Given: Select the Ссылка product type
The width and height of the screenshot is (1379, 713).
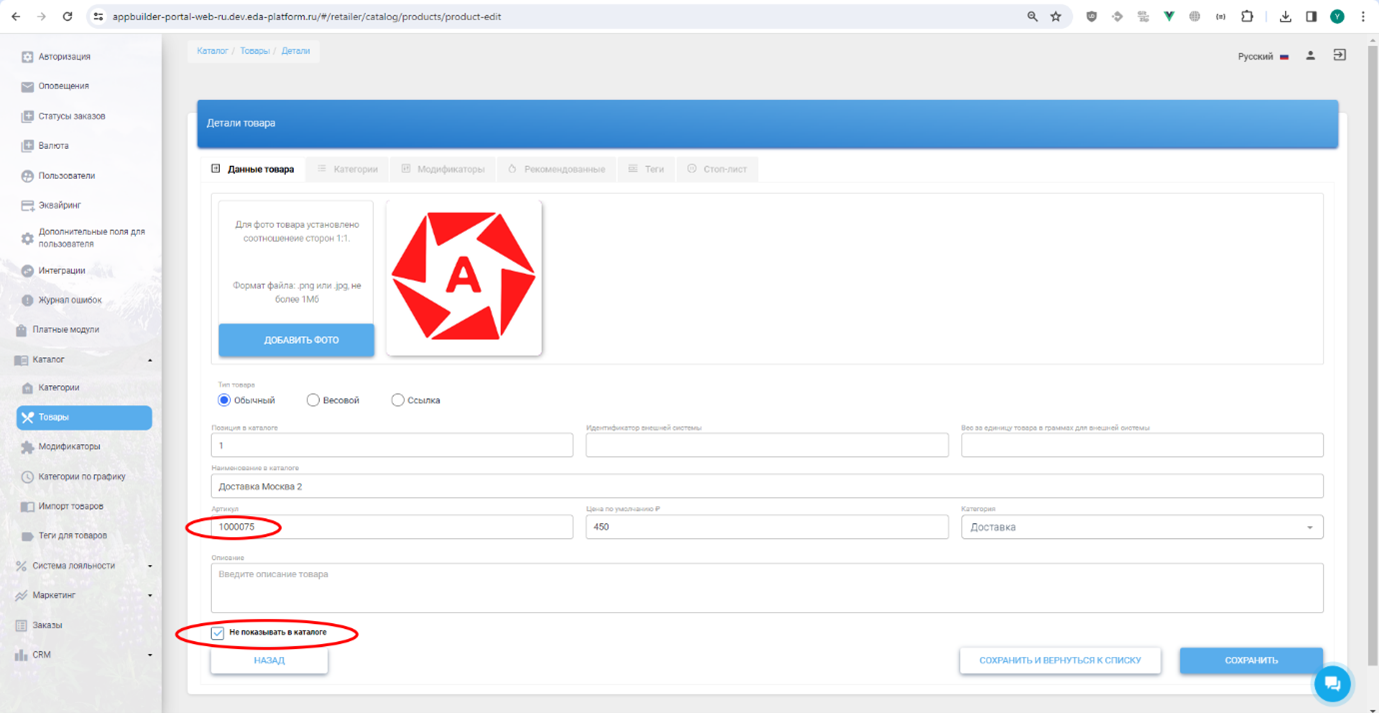Looking at the screenshot, I should [398, 400].
